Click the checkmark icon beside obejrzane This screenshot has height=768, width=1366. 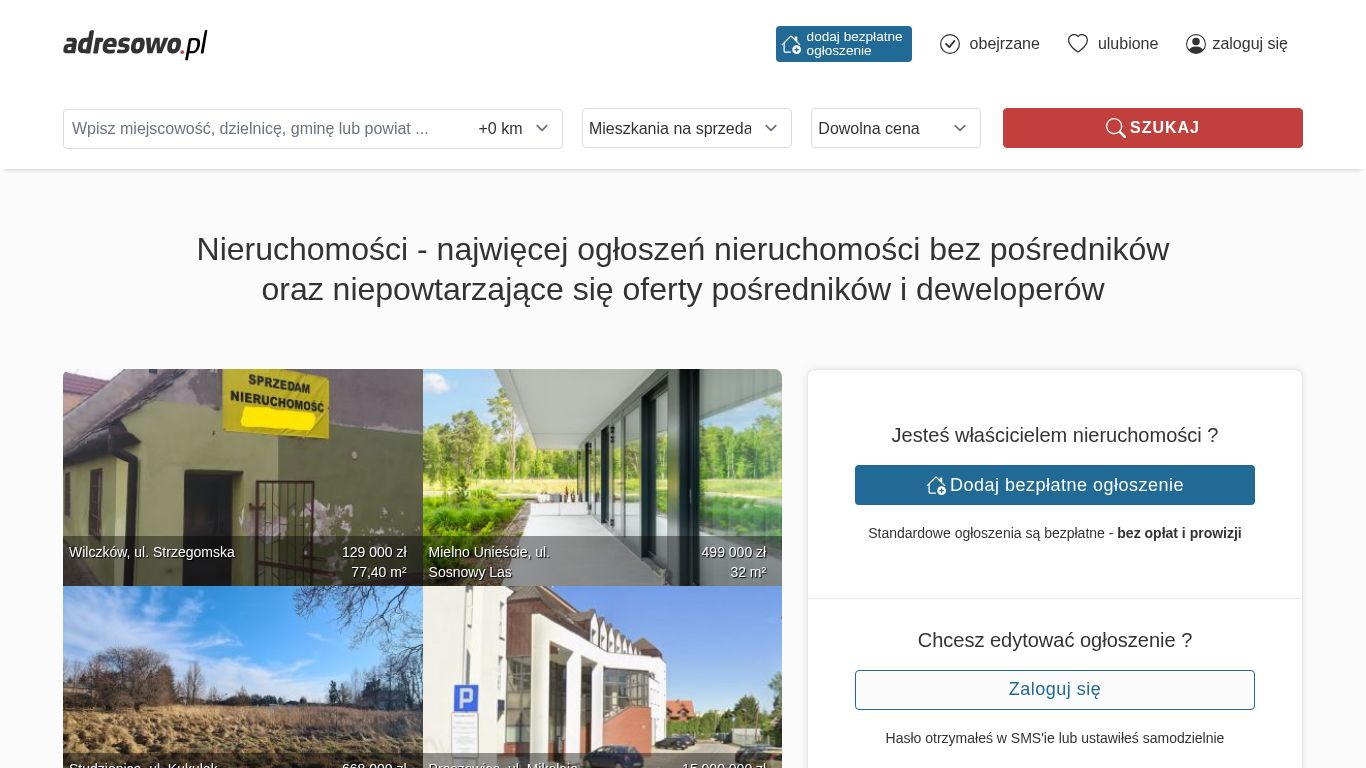point(950,44)
